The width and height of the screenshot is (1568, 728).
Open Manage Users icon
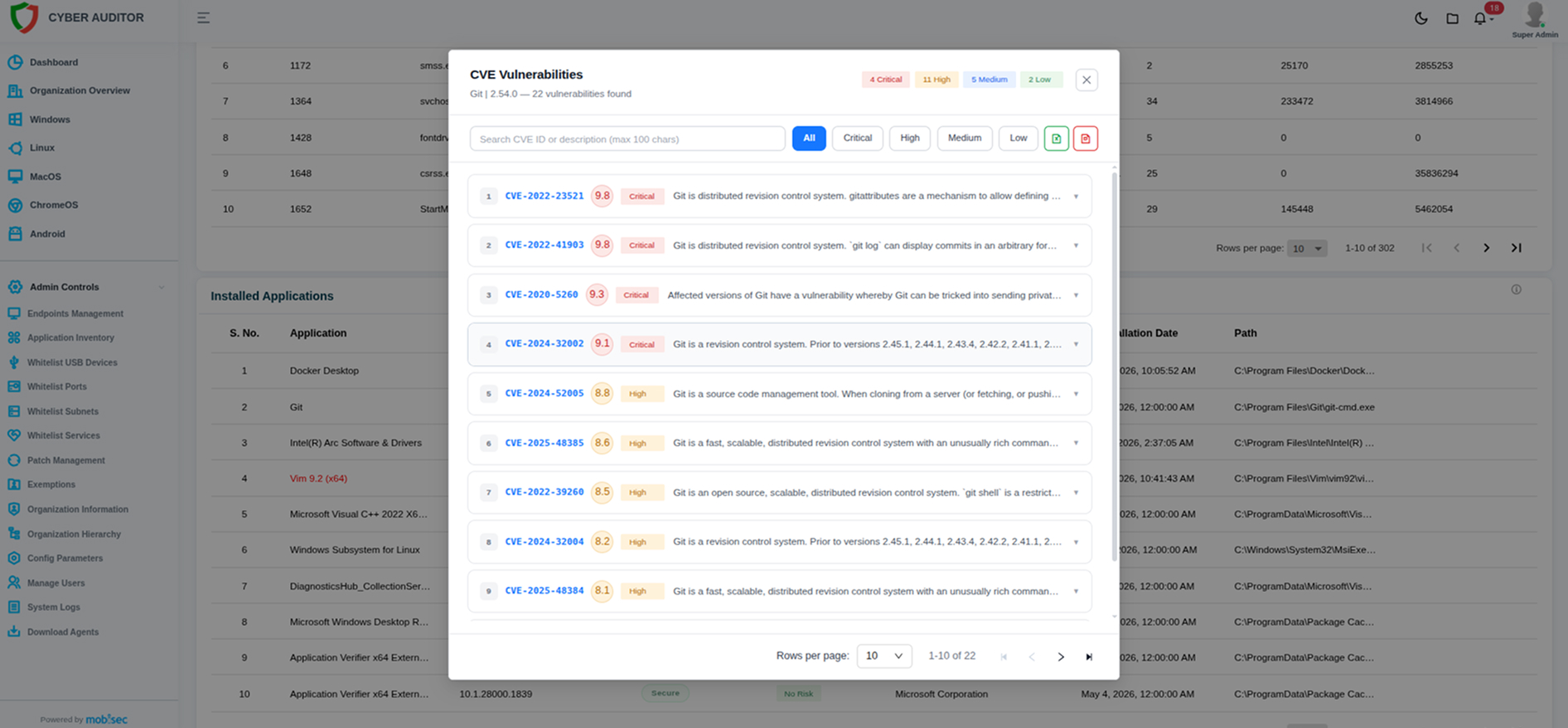tap(14, 583)
